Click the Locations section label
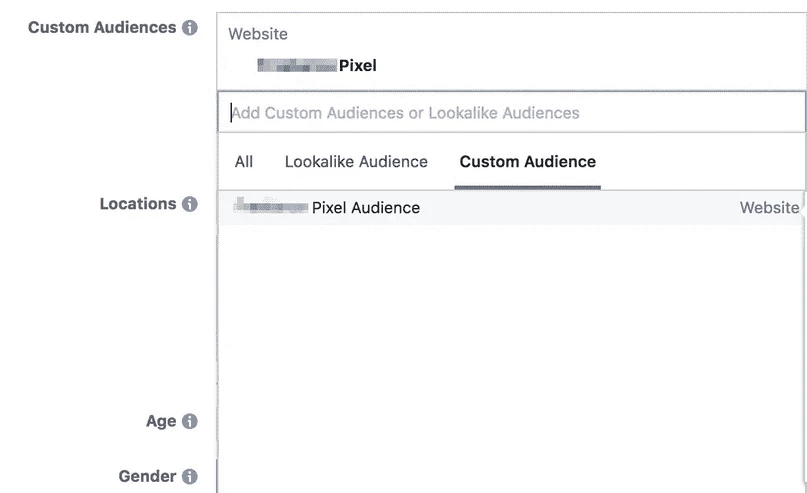This screenshot has height=493, width=807. (x=138, y=204)
